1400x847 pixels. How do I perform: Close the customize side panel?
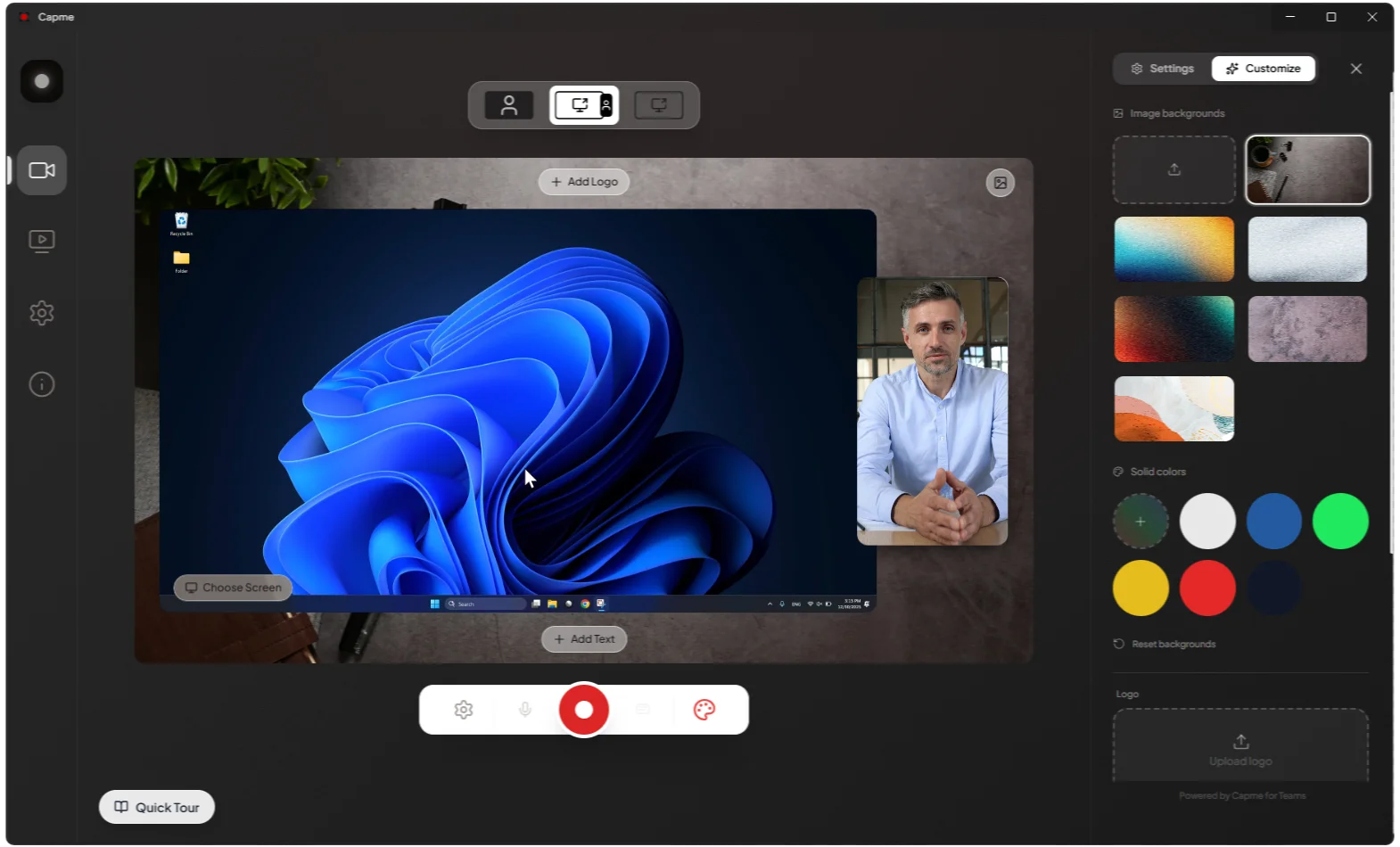(1356, 69)
